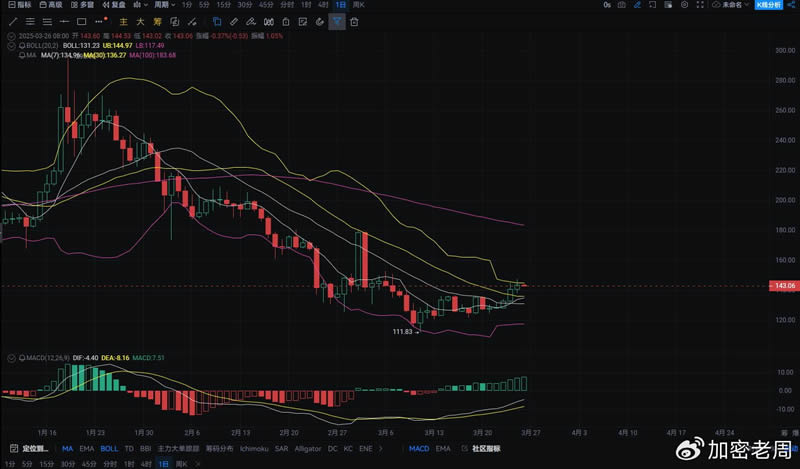Select the trend line drawing tool
The image size is (800, 469).
[13, 22]
